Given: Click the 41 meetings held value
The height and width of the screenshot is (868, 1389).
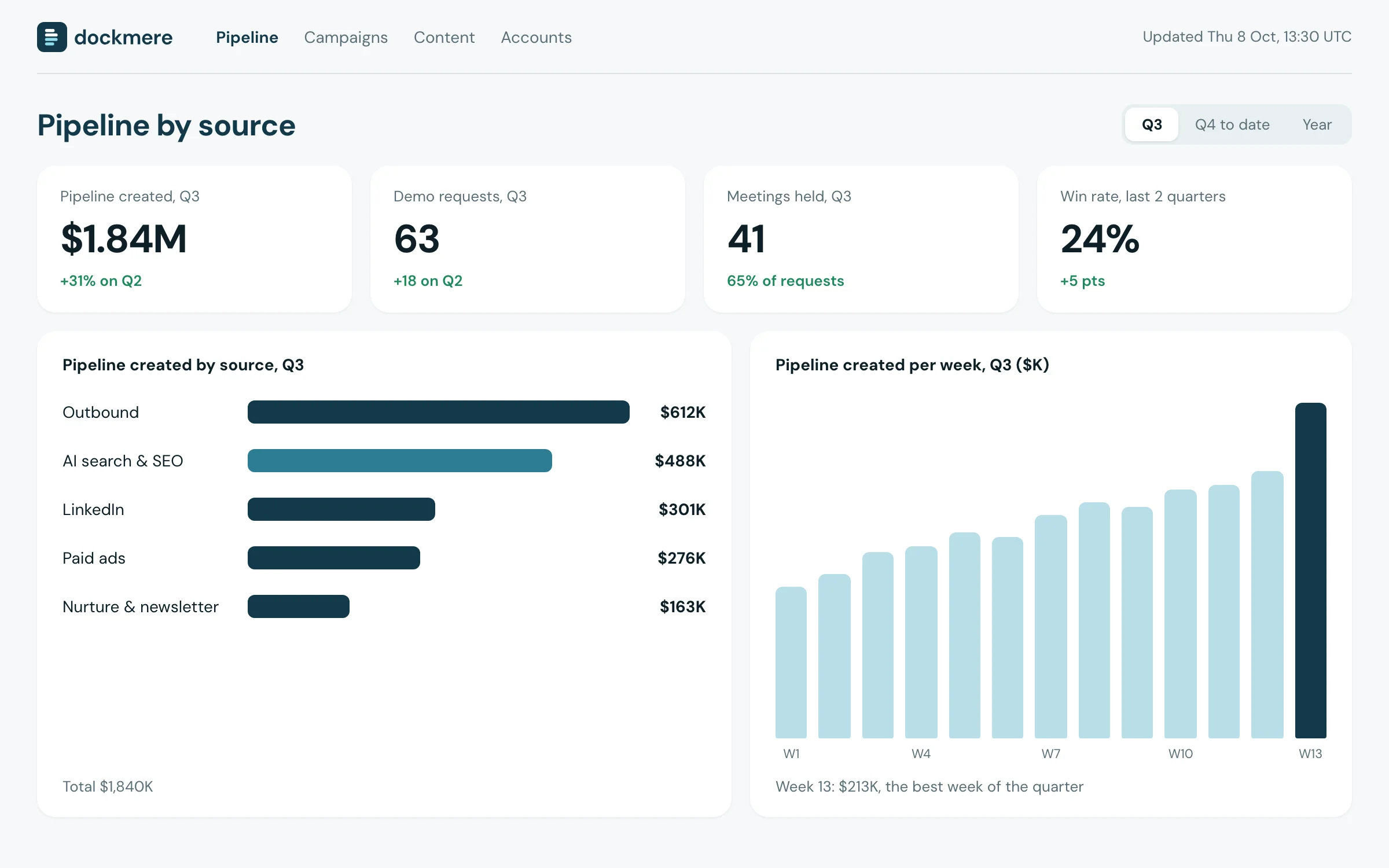Looking at the screenshot, I should click(x=747, y=239).
